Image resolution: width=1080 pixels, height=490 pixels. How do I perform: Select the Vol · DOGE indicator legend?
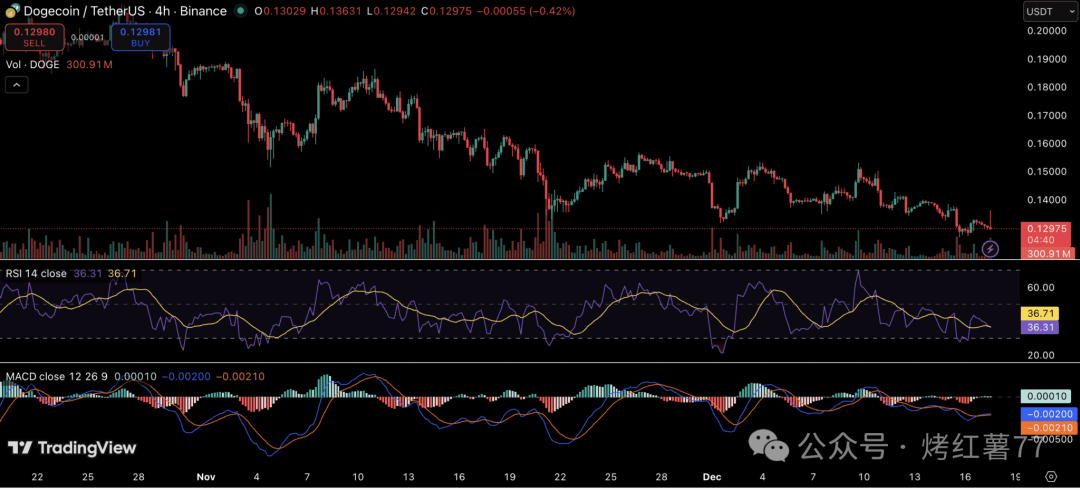34,65
